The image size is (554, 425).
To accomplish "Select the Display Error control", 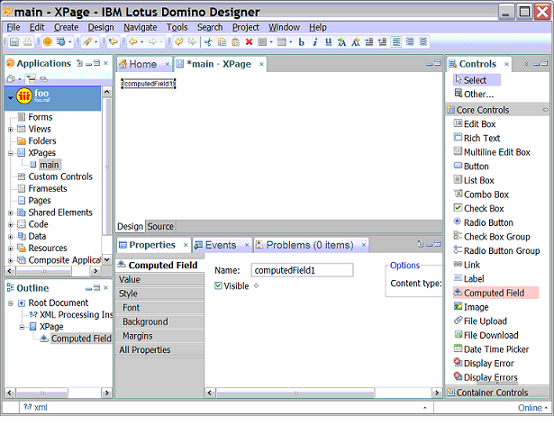I will click(x=484, y=364).
